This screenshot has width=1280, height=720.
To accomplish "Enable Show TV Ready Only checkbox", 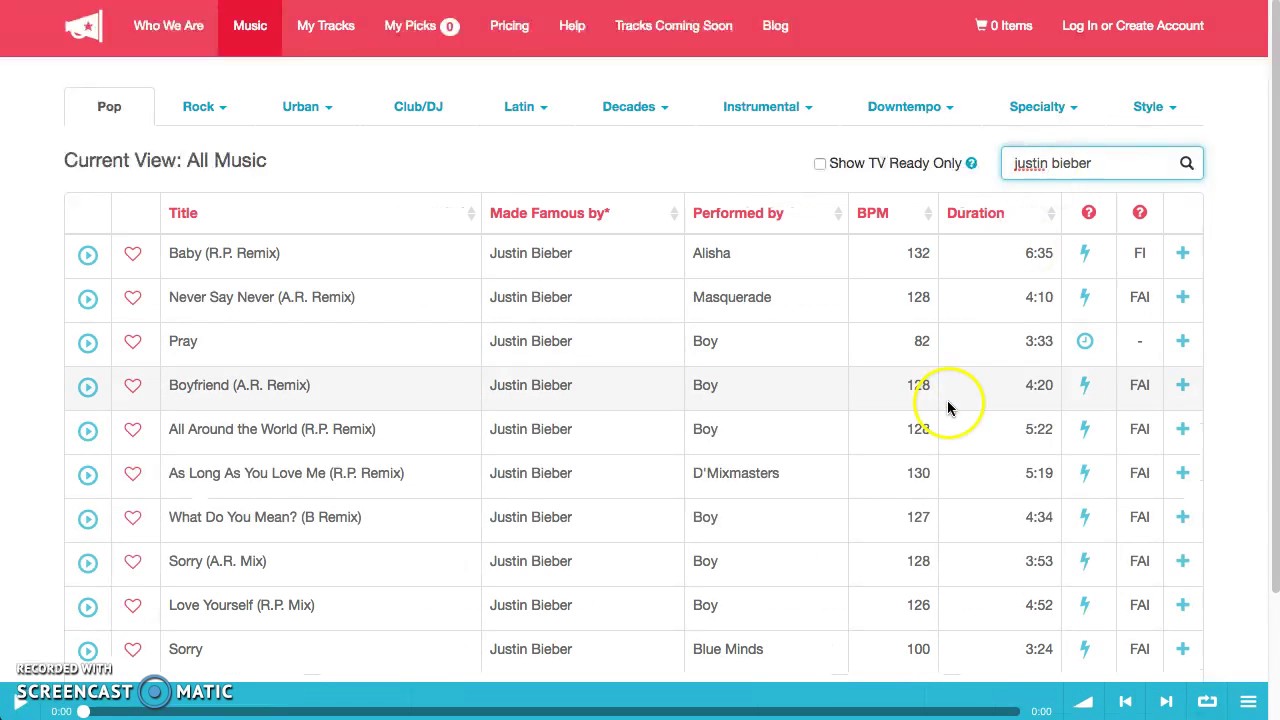I will coord(820,164).
